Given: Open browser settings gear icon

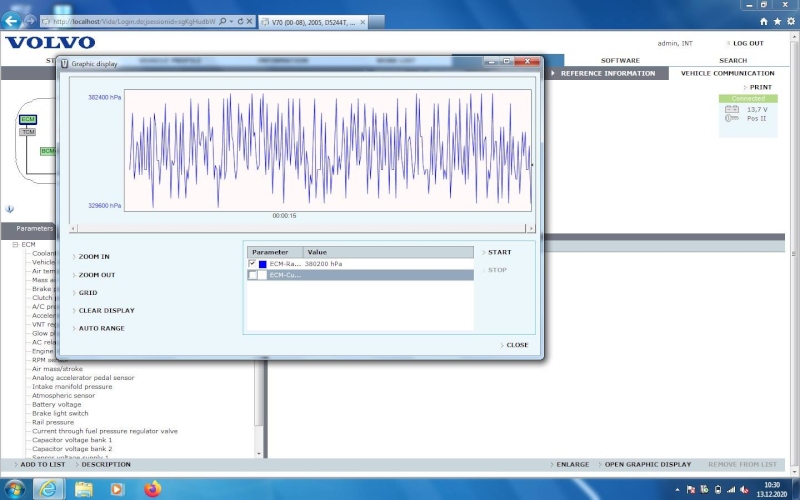Looking at the screenshot, I should [x=789, y=21].
